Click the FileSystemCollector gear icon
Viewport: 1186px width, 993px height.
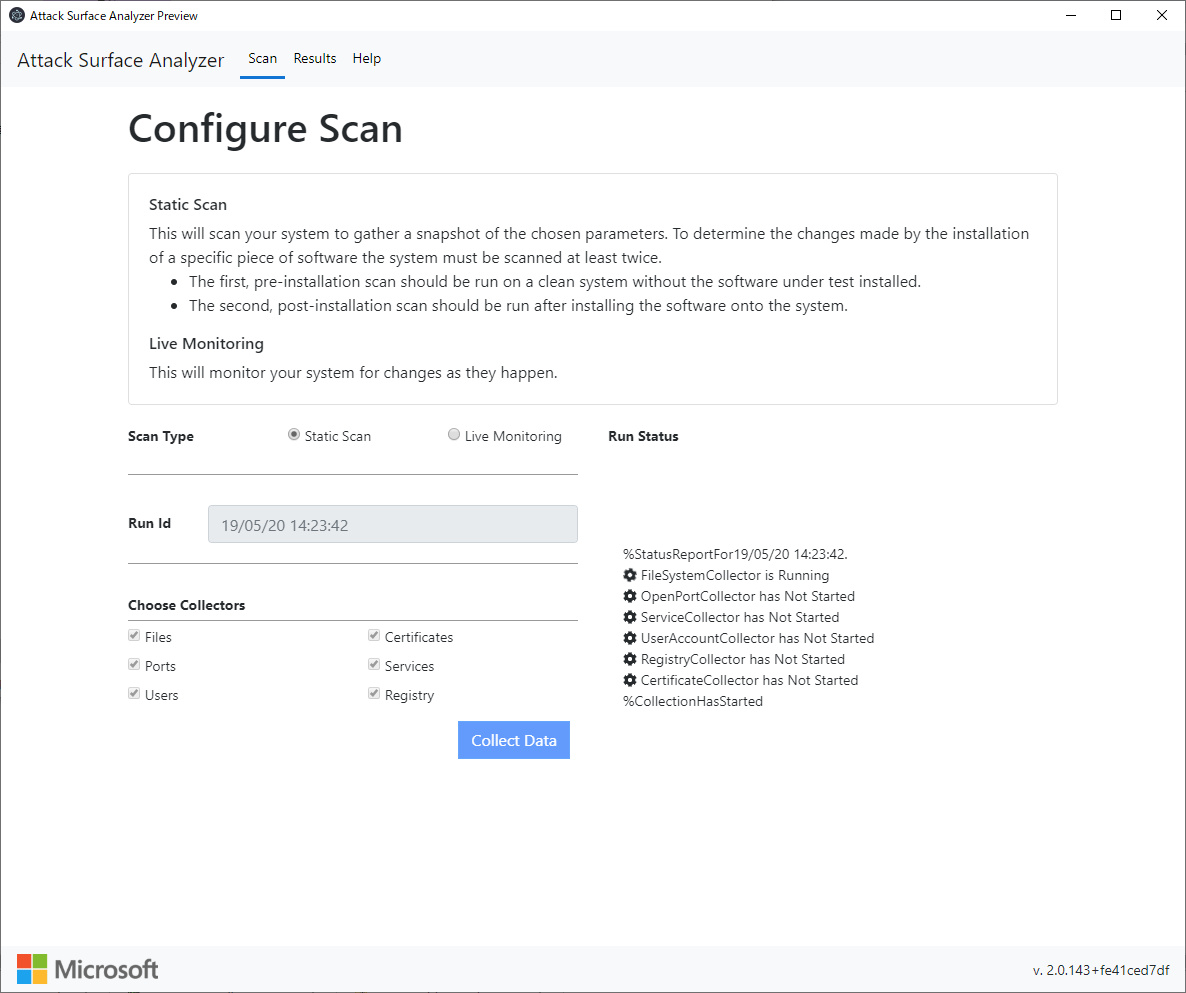(x=629, y=575)
